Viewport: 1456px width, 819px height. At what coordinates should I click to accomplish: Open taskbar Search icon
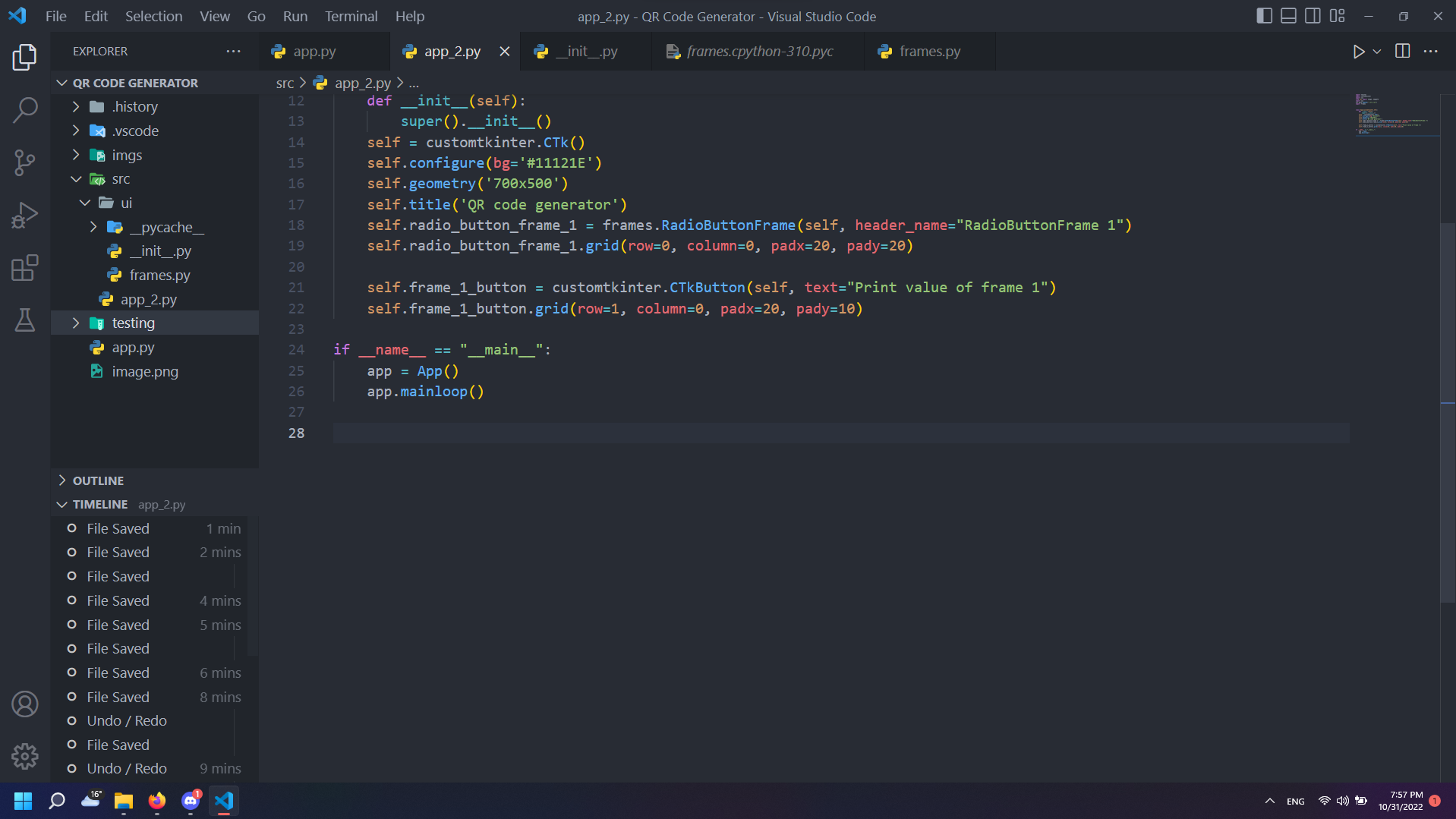click(x=57, y=801)
